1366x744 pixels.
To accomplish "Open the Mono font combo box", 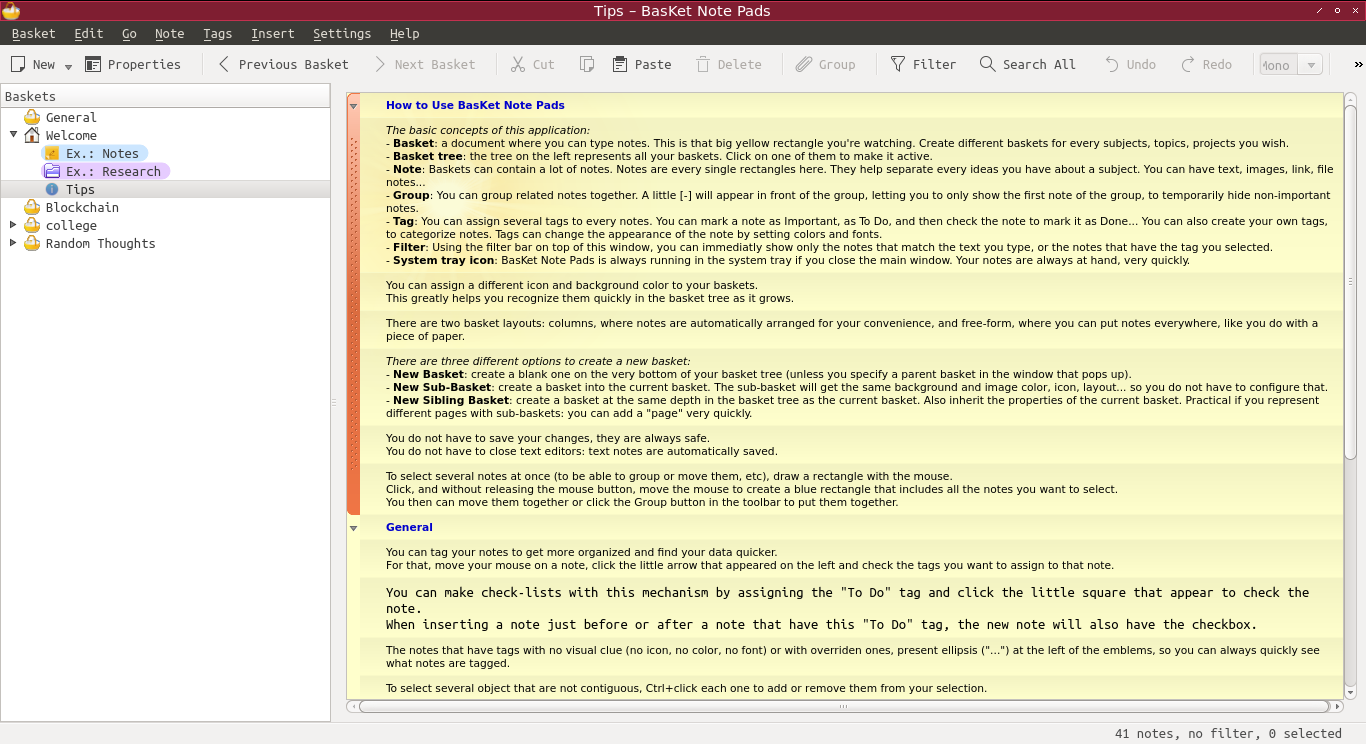I will (1291, 65).
